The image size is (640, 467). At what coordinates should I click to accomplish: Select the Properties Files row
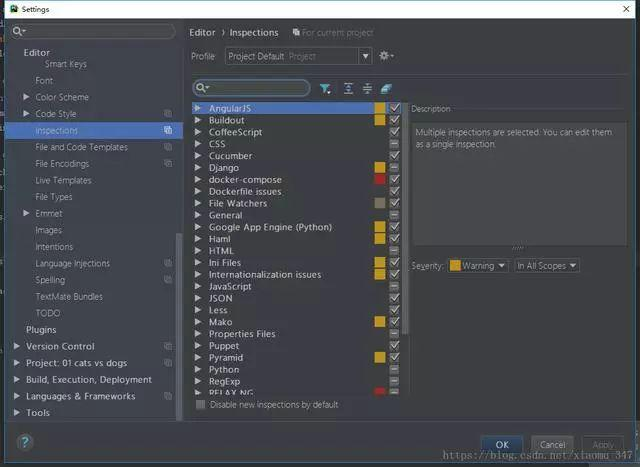point(297,334)
